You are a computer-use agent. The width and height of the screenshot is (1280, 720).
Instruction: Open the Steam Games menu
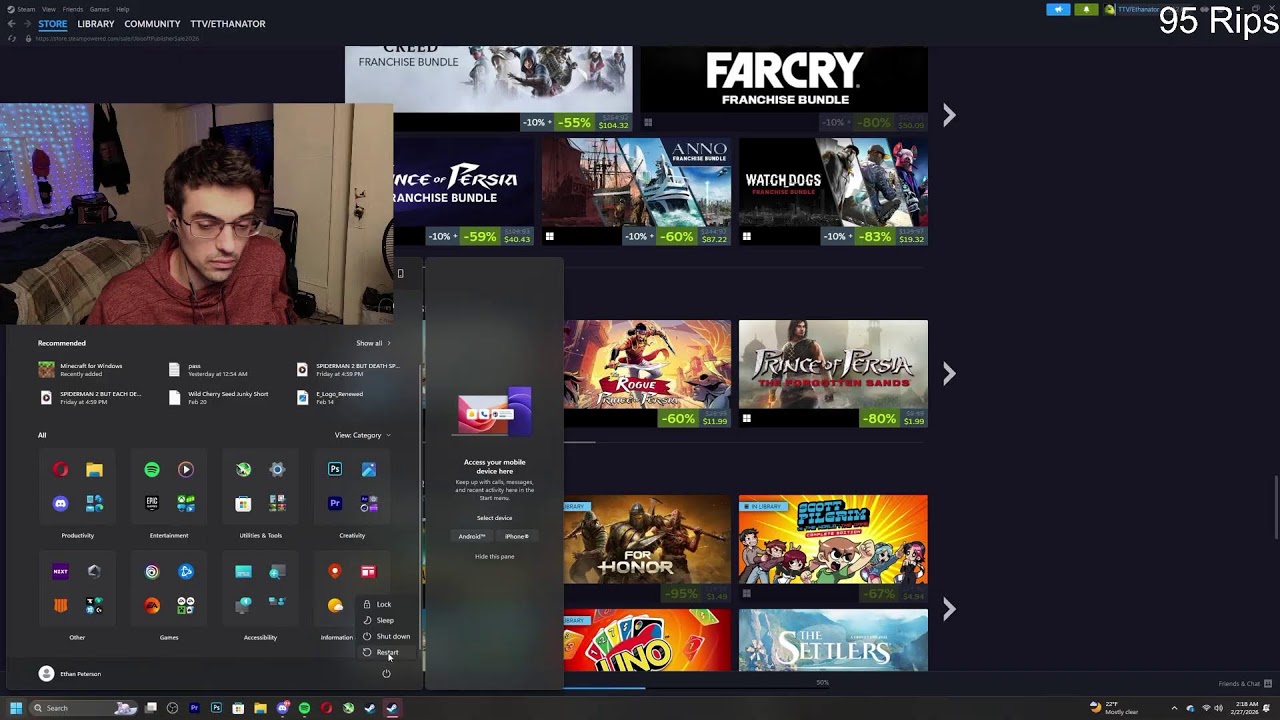99,9
